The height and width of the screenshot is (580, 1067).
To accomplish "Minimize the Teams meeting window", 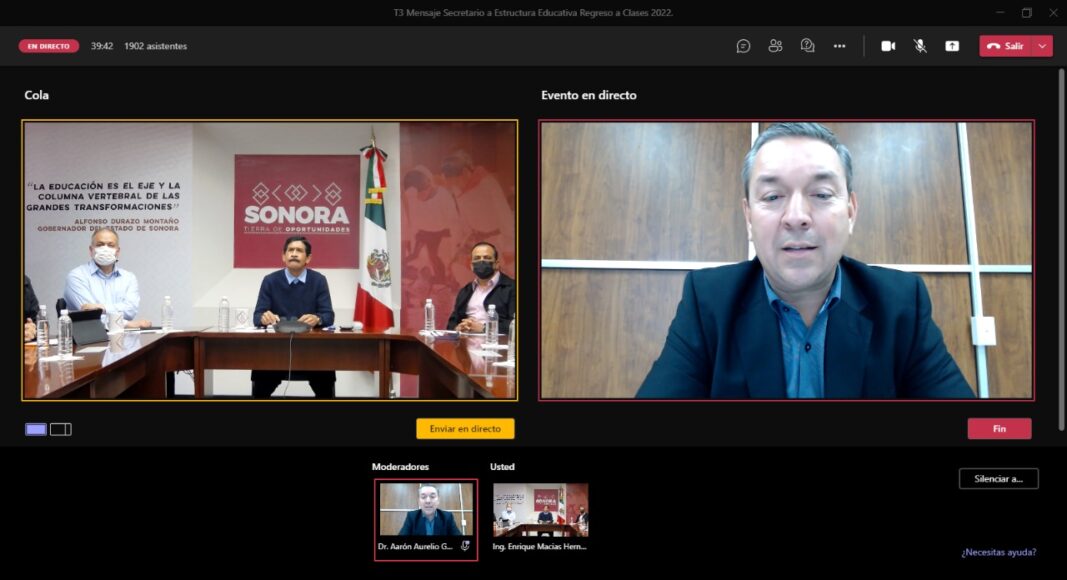I will click(x=1000, y=12).
